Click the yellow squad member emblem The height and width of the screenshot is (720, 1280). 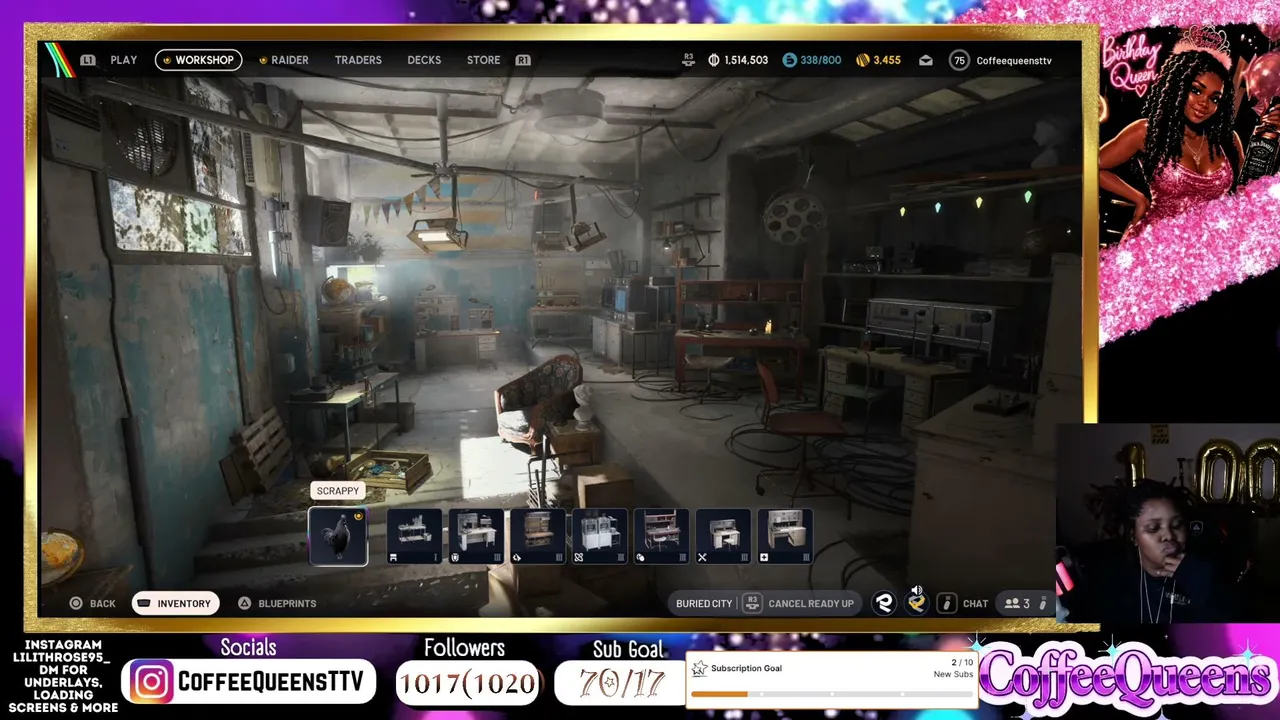pyautogui.click(x=916, y=603)
